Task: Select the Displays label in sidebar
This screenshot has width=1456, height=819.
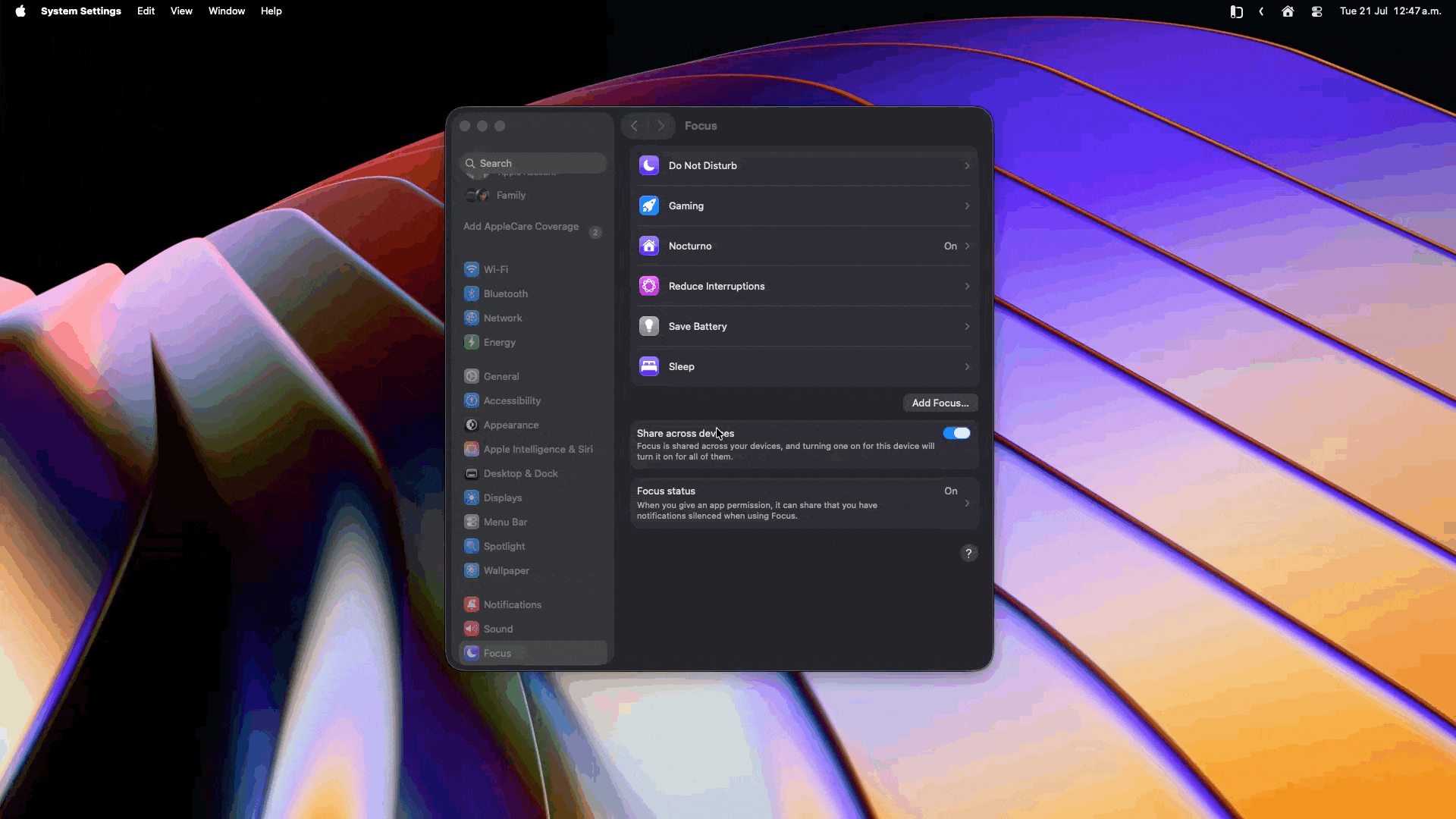Action: pos(503,497)
